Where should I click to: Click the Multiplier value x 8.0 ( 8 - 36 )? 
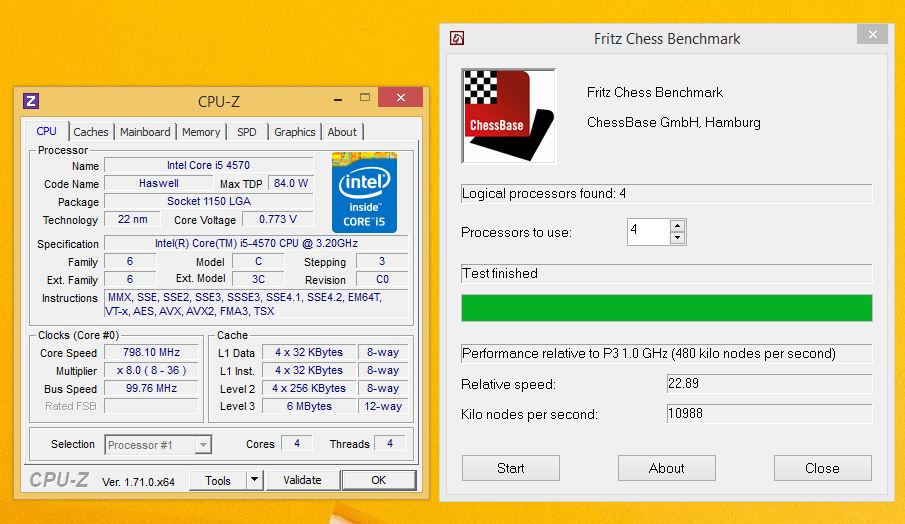tap(151, 370)
